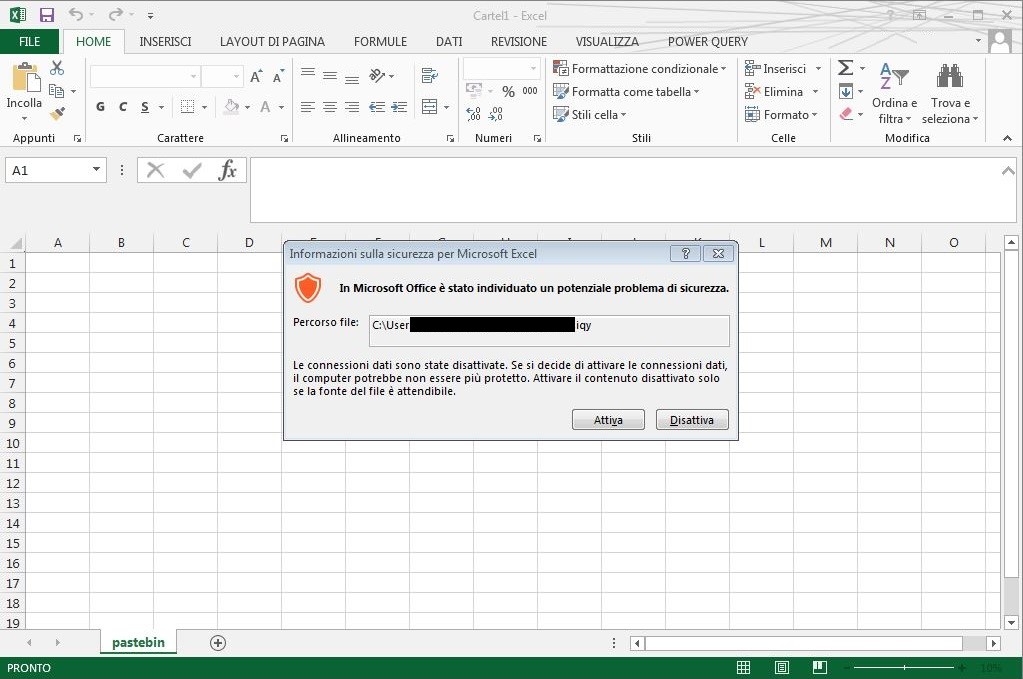Toggle bold (G) formatting

(x=100, y=107)
